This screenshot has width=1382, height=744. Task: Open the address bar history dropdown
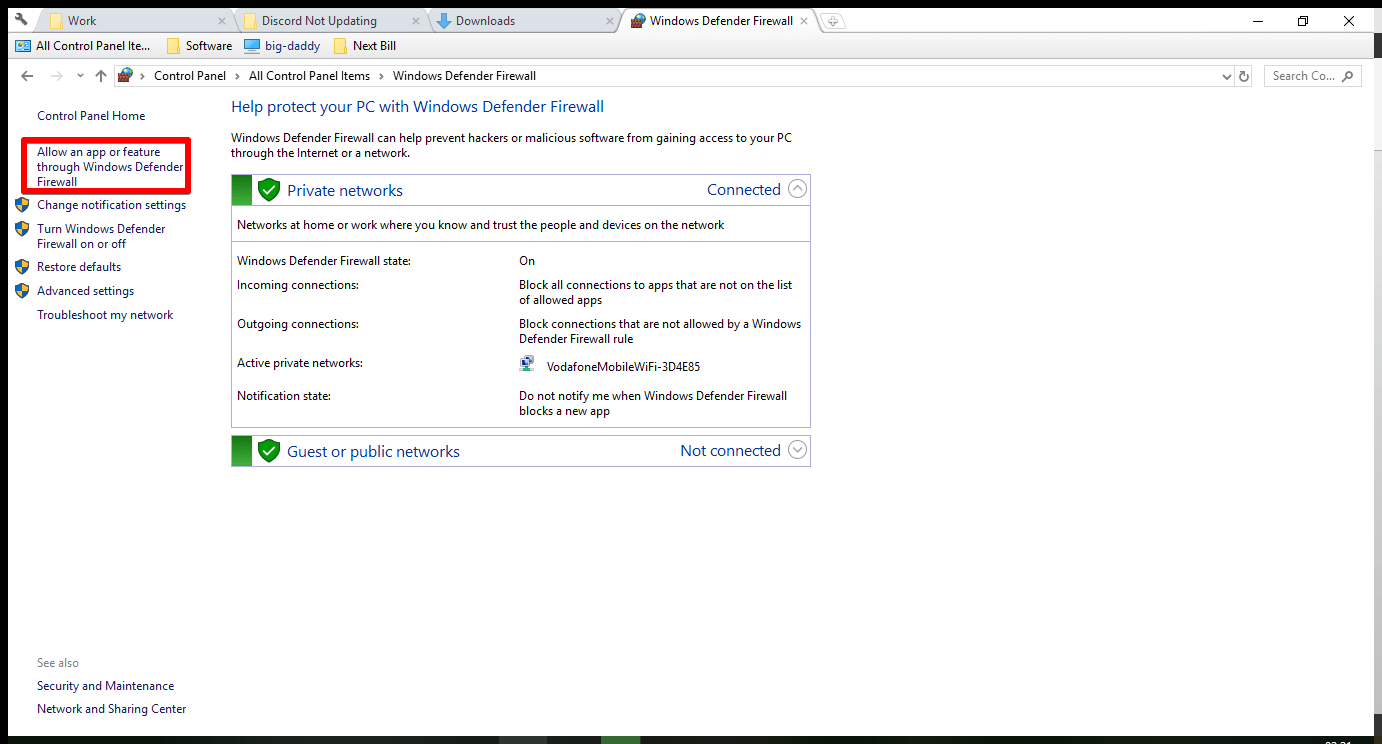(x=1226, y=75)
